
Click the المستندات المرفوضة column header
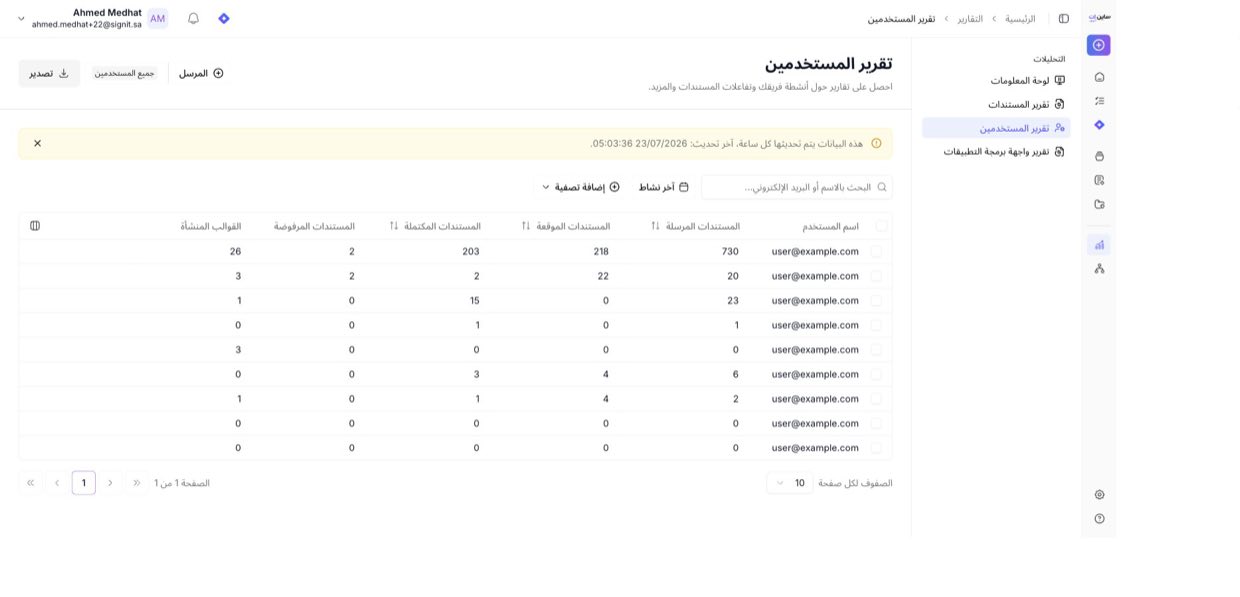(x=314, y=226)
